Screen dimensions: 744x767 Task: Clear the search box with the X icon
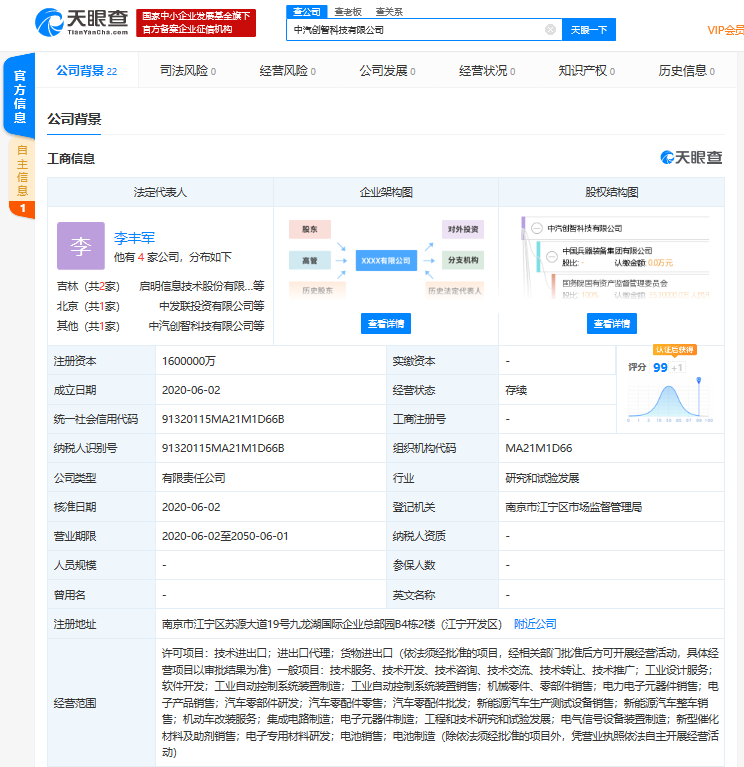tap(550, 30)
